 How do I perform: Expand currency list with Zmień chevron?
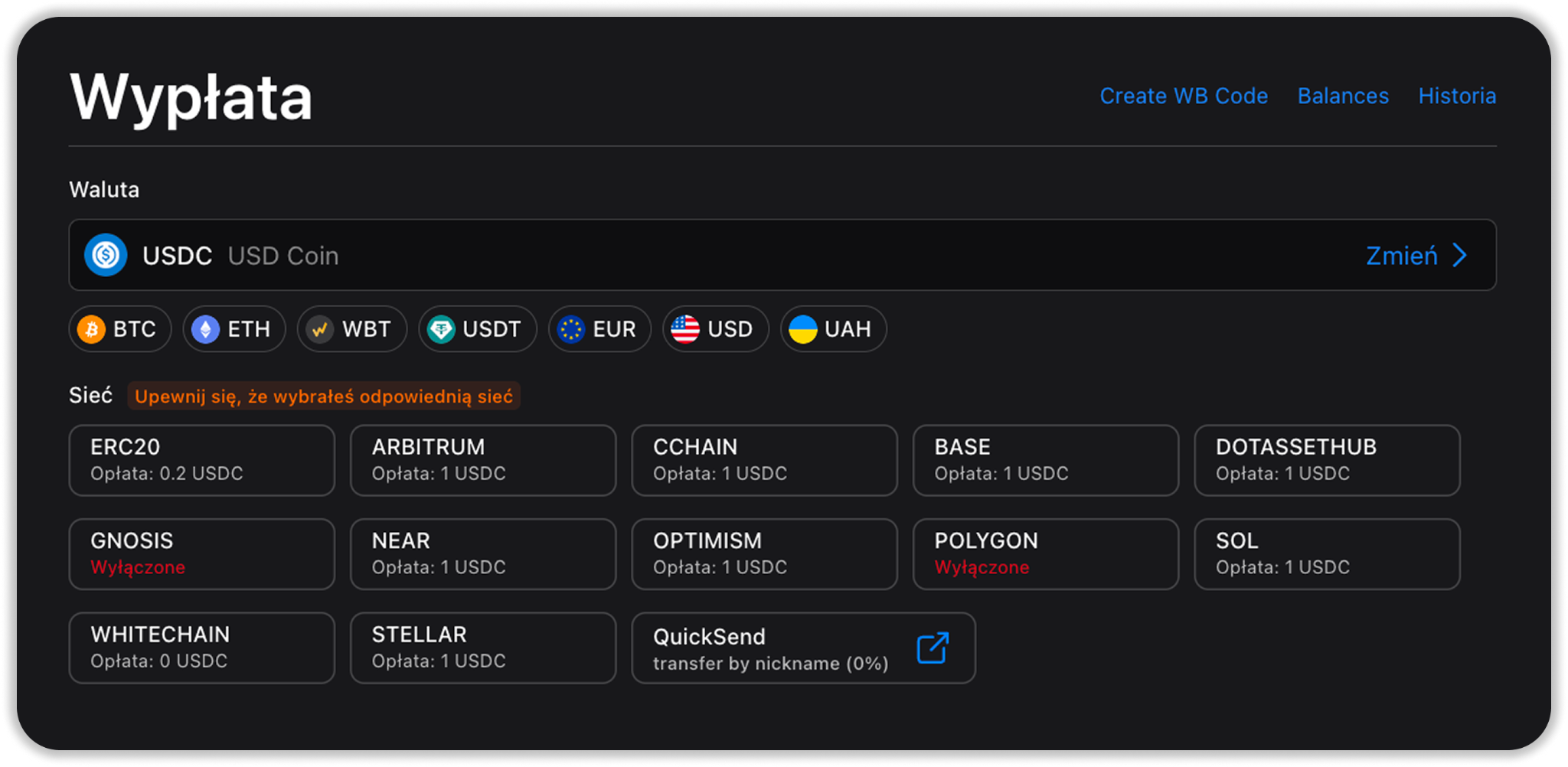1460,255
